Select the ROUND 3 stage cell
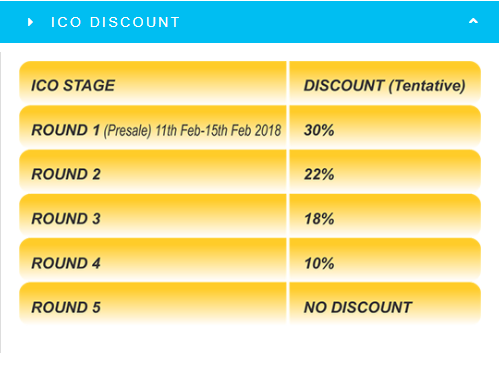Screen dimensions: 499x374 pos(153,215)
